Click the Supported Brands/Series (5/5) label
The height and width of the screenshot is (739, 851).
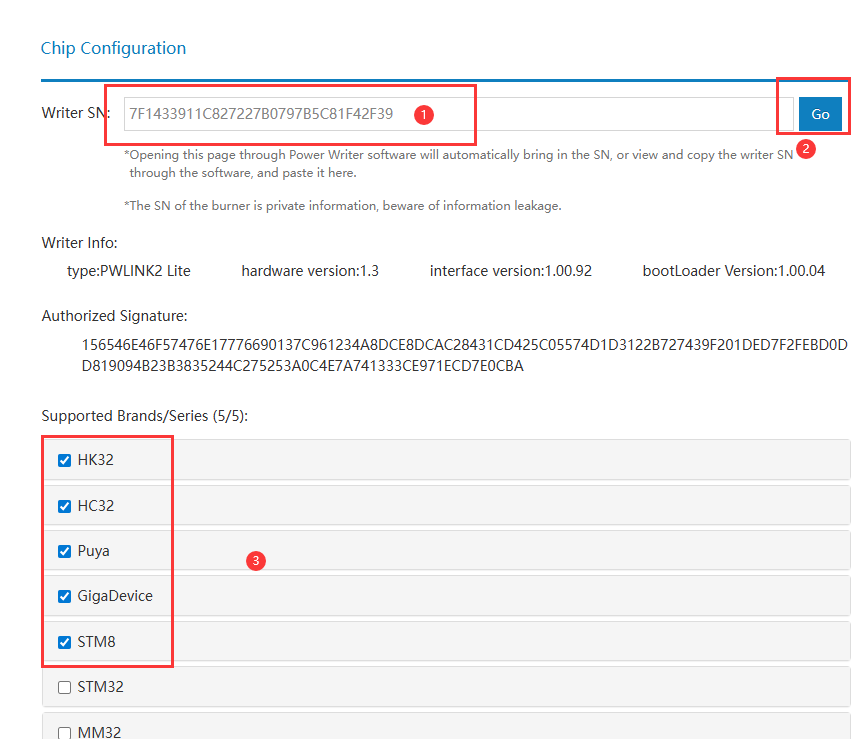click(144, 415)
